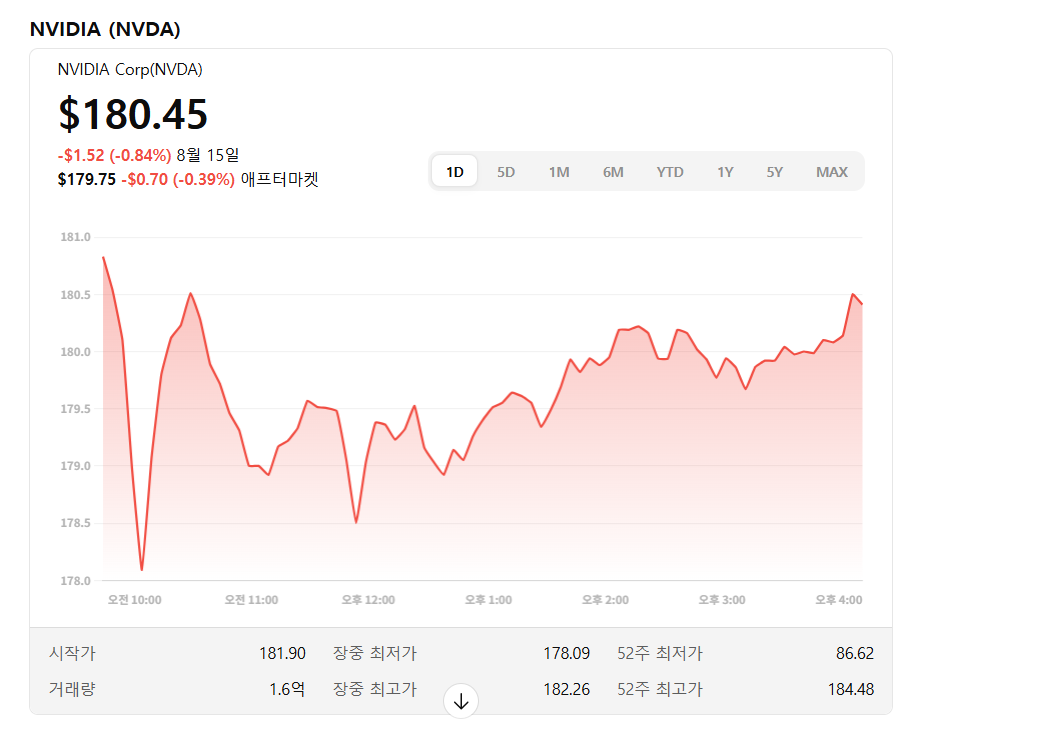
Task: Click the 52-week low 86.62
Action: 855,653
